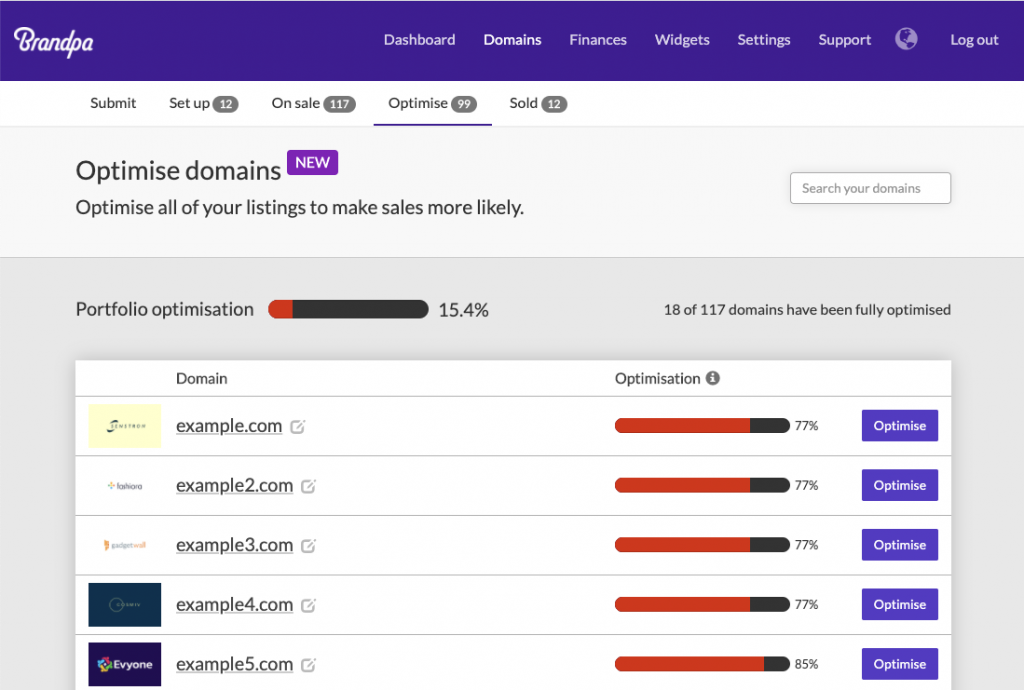Click the edit icon next to example3.com
Screen dimensions: 1024x690
point(308,546)
